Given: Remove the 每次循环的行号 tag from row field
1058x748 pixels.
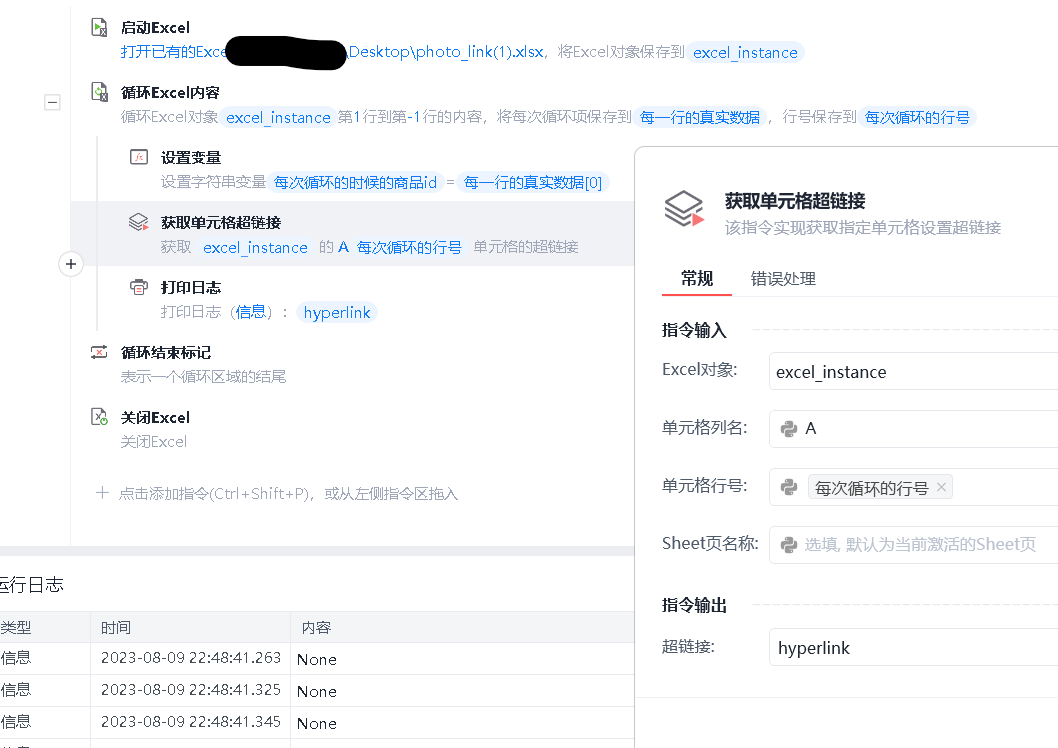Looking at the screenshot, I should pyautogui.click(x=940, y=488).
